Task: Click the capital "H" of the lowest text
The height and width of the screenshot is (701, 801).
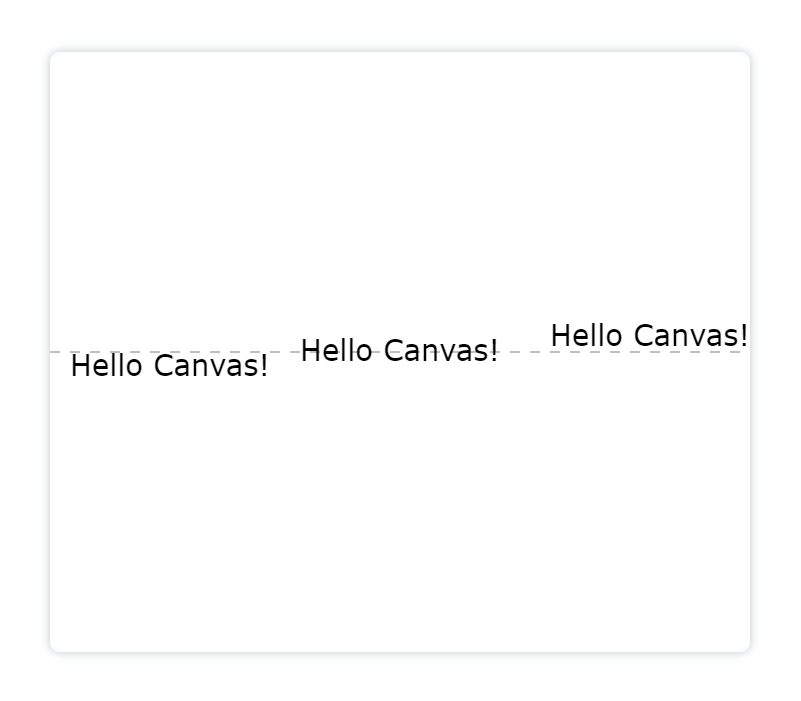Action: coord(79,366)
